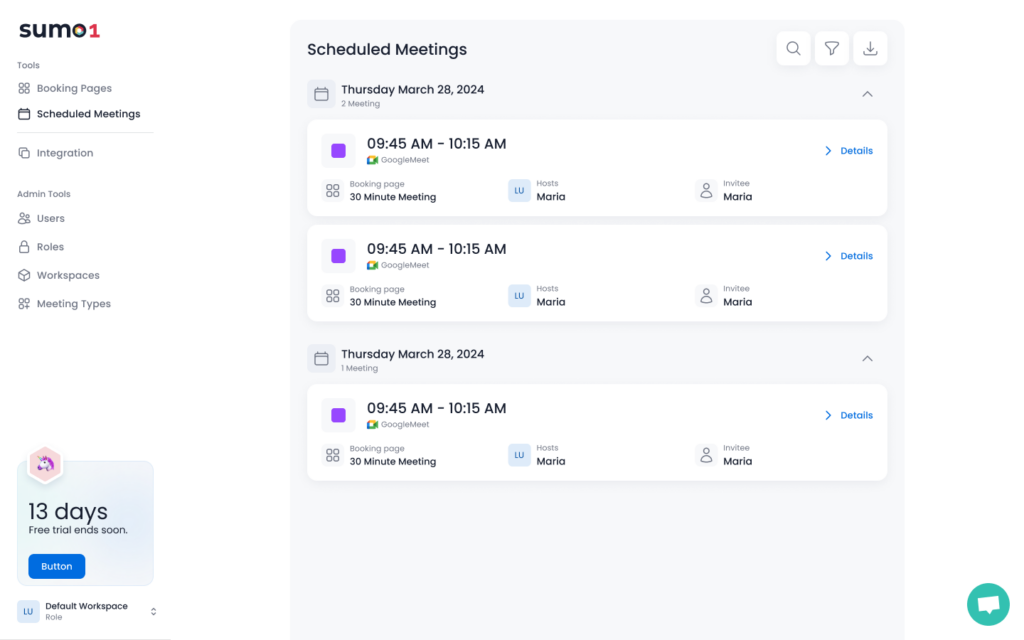This screenshot has width=1024, height=640.
Task: Click the Meeting Types icon
Action: pyautogui.click(x=24, y=304)
